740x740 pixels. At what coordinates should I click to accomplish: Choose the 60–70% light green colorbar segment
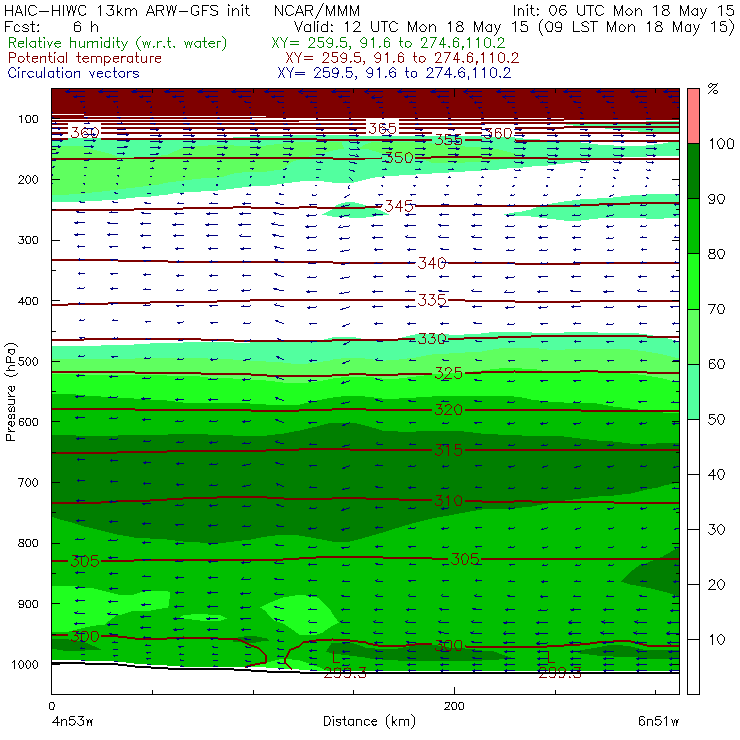(693, 336)
